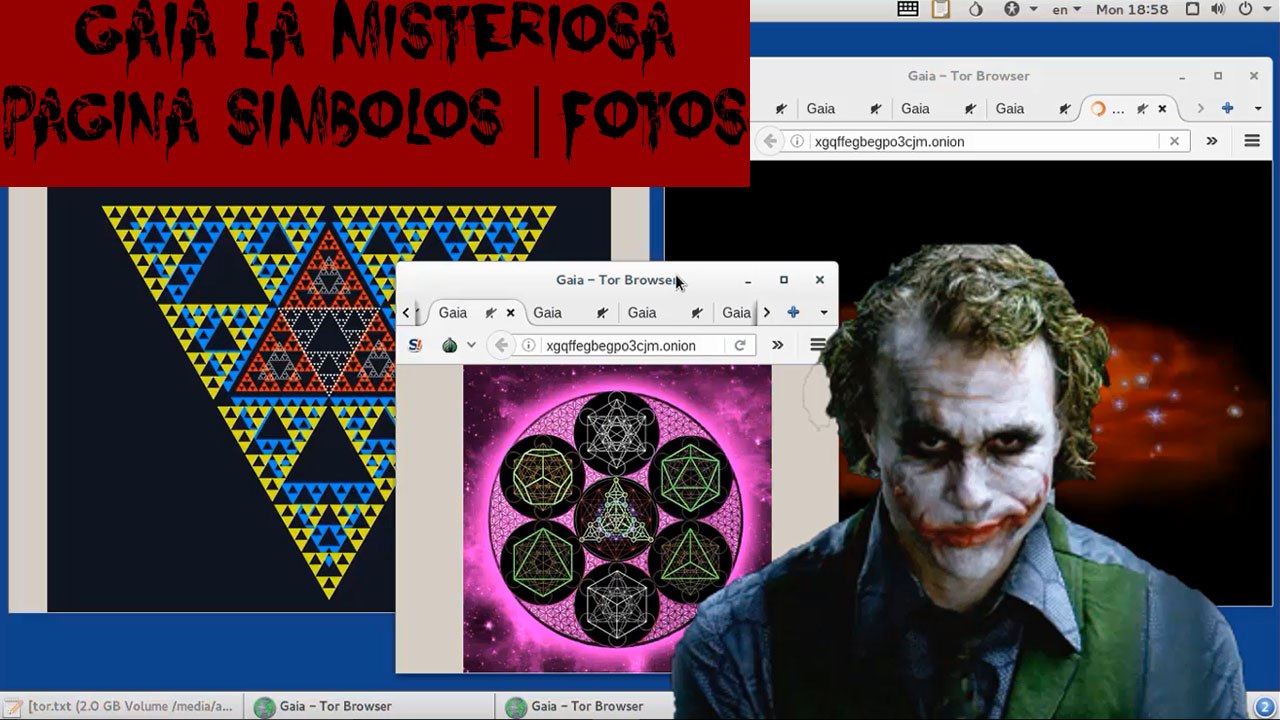Click the Tor onion button in front window
The height and width of the screenshot is (720, 1280).
coord(449,345)
